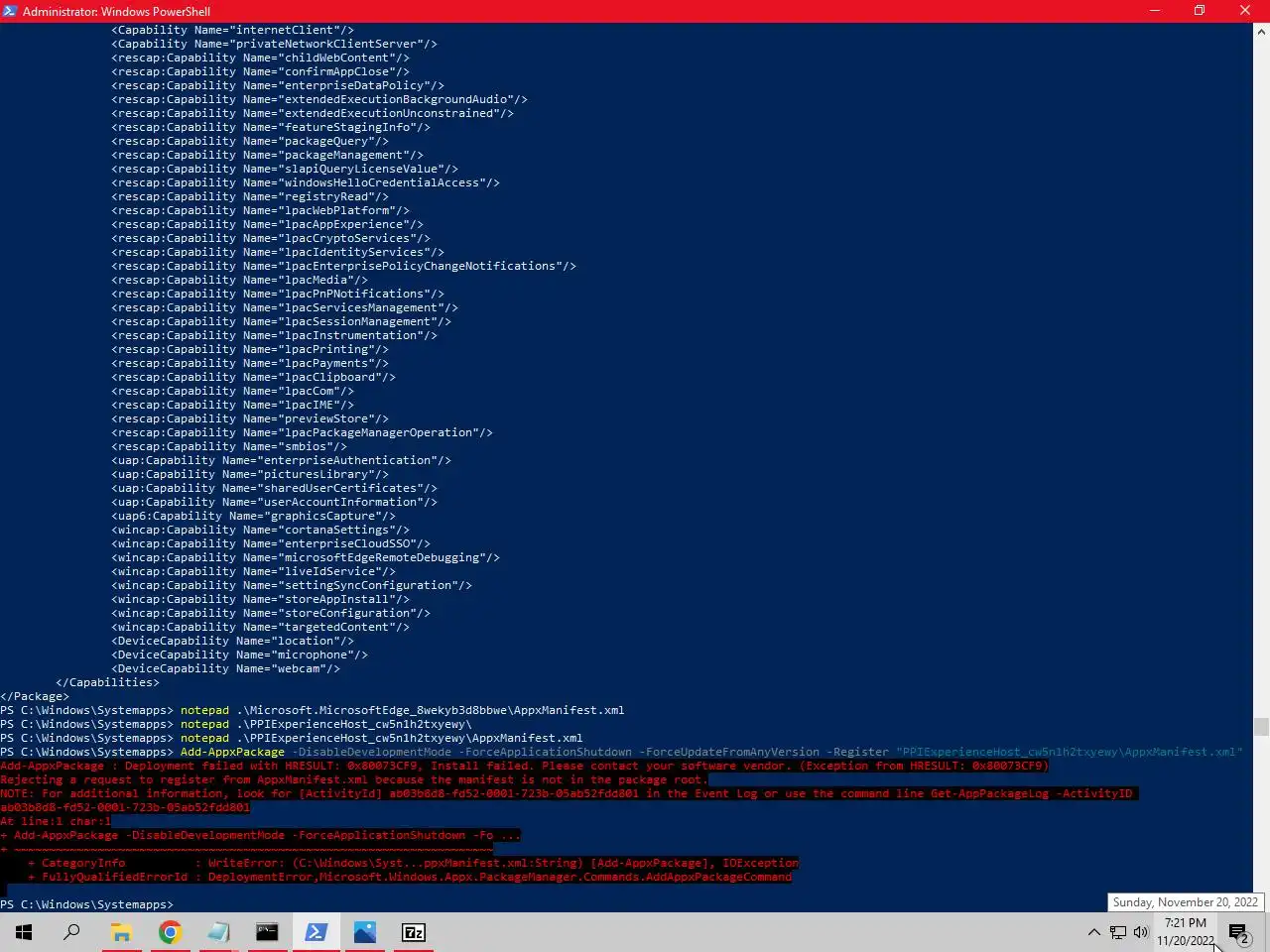The height and width of the screenshot is (952, 1270).
Task: Switch to the Command Prompt taskbar icon
Action: pos(267,932)
